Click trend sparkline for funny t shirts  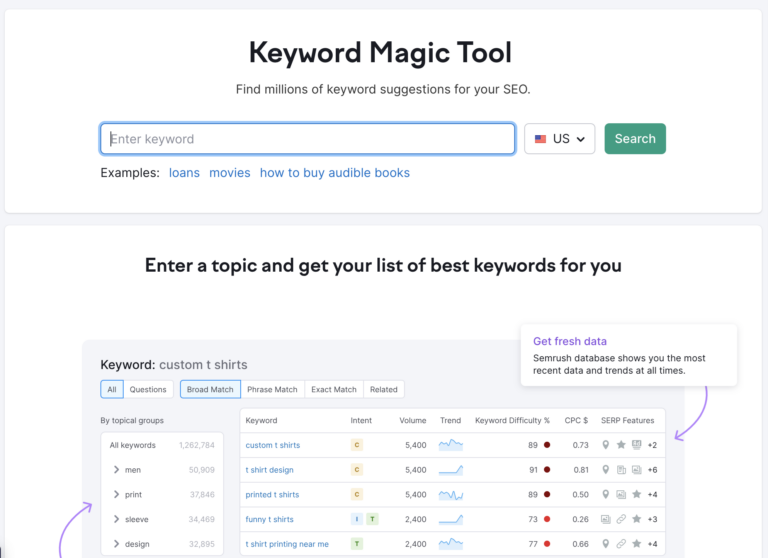451,519
